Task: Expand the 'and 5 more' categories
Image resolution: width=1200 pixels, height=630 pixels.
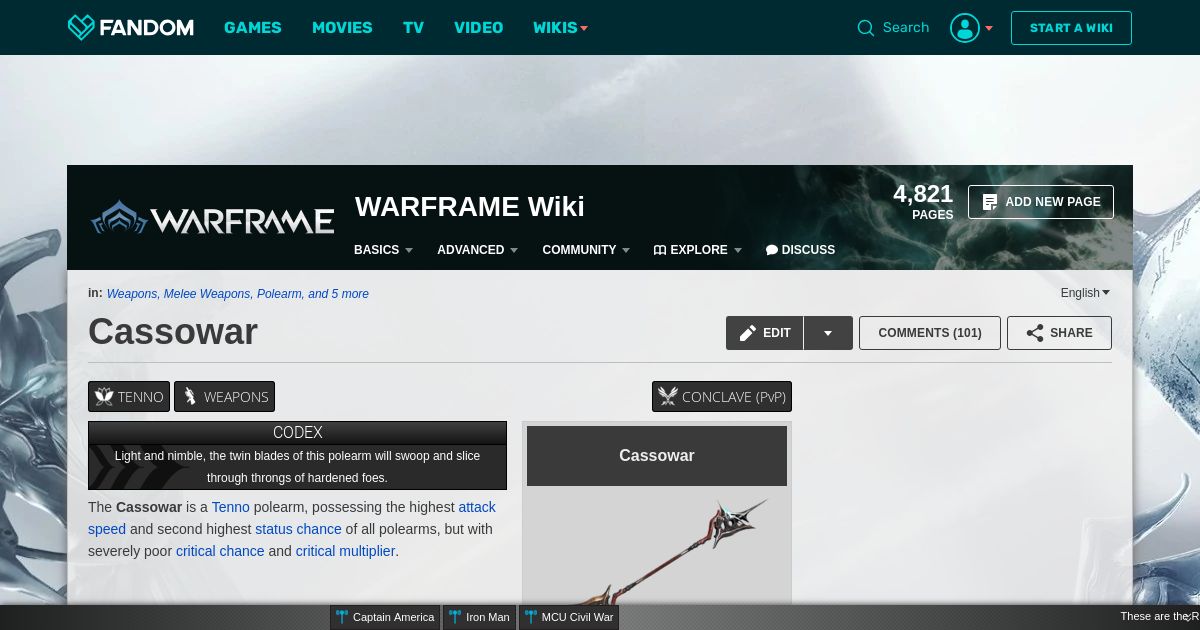Action: pos(338,294)
